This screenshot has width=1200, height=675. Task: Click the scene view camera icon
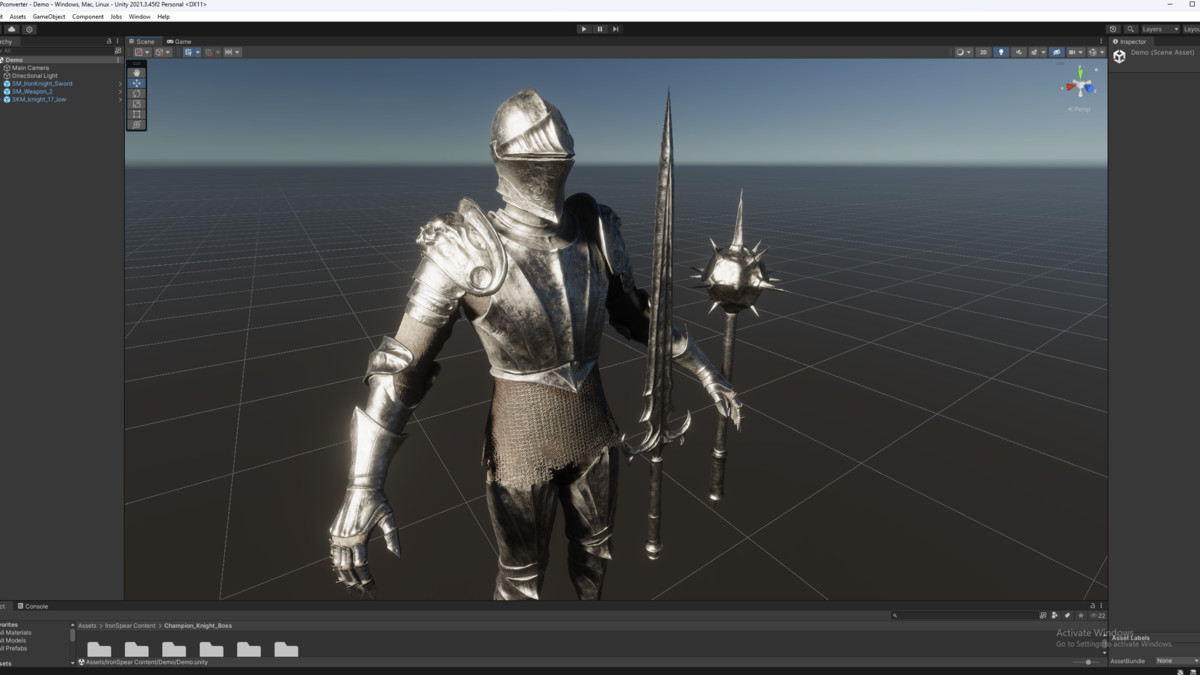click(1073, 51)
